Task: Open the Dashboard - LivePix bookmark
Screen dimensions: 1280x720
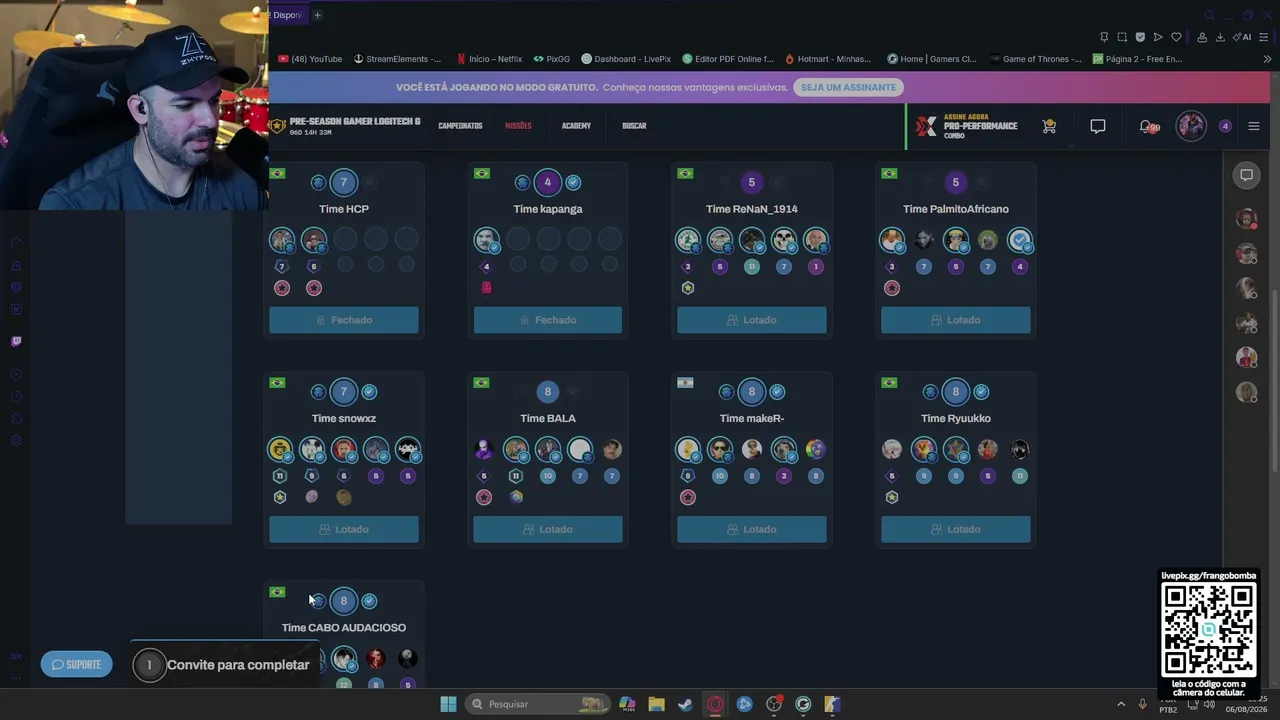Action: pyautogui.click(x=626, y=59)
